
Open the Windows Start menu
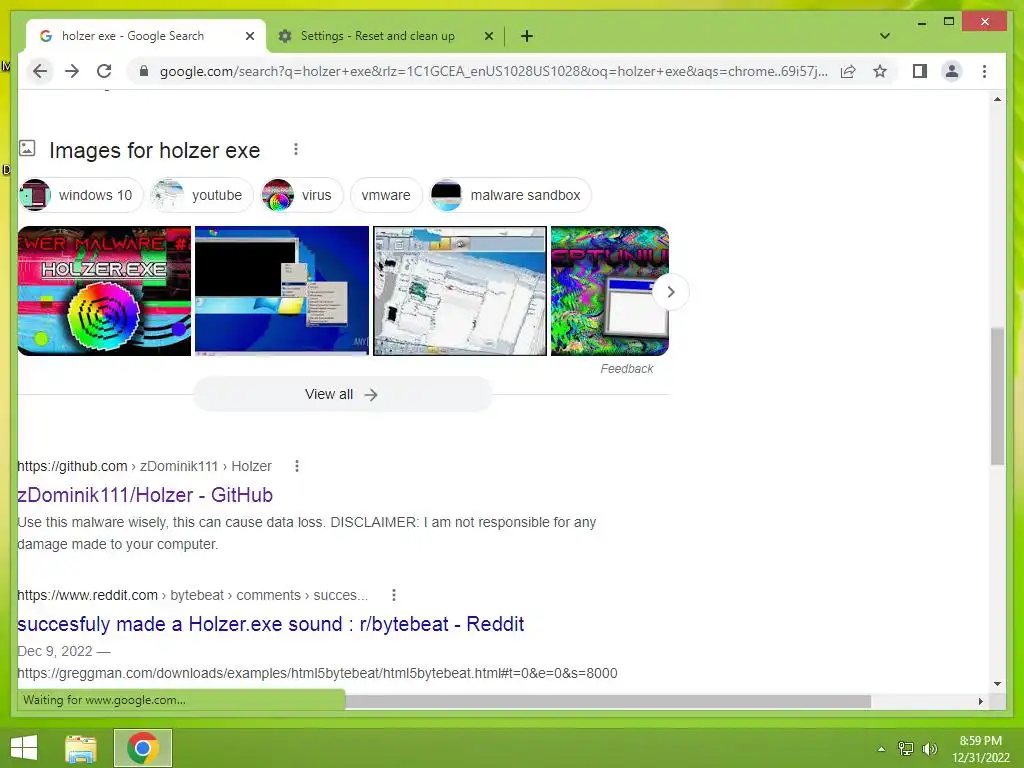tap(24, 748)
